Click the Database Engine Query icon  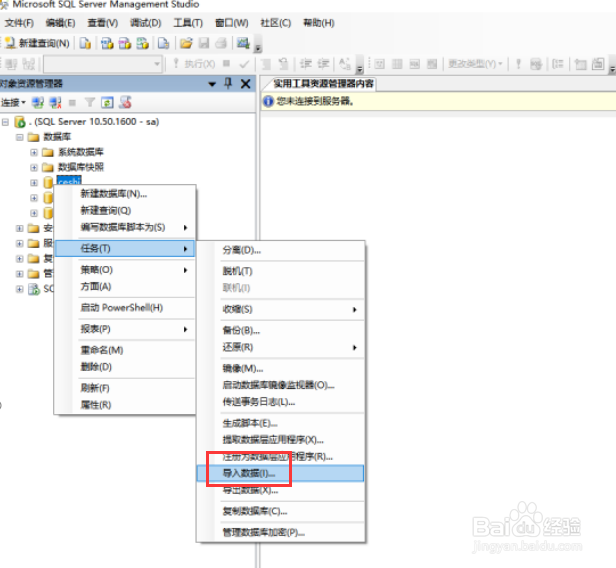(85, 43)
